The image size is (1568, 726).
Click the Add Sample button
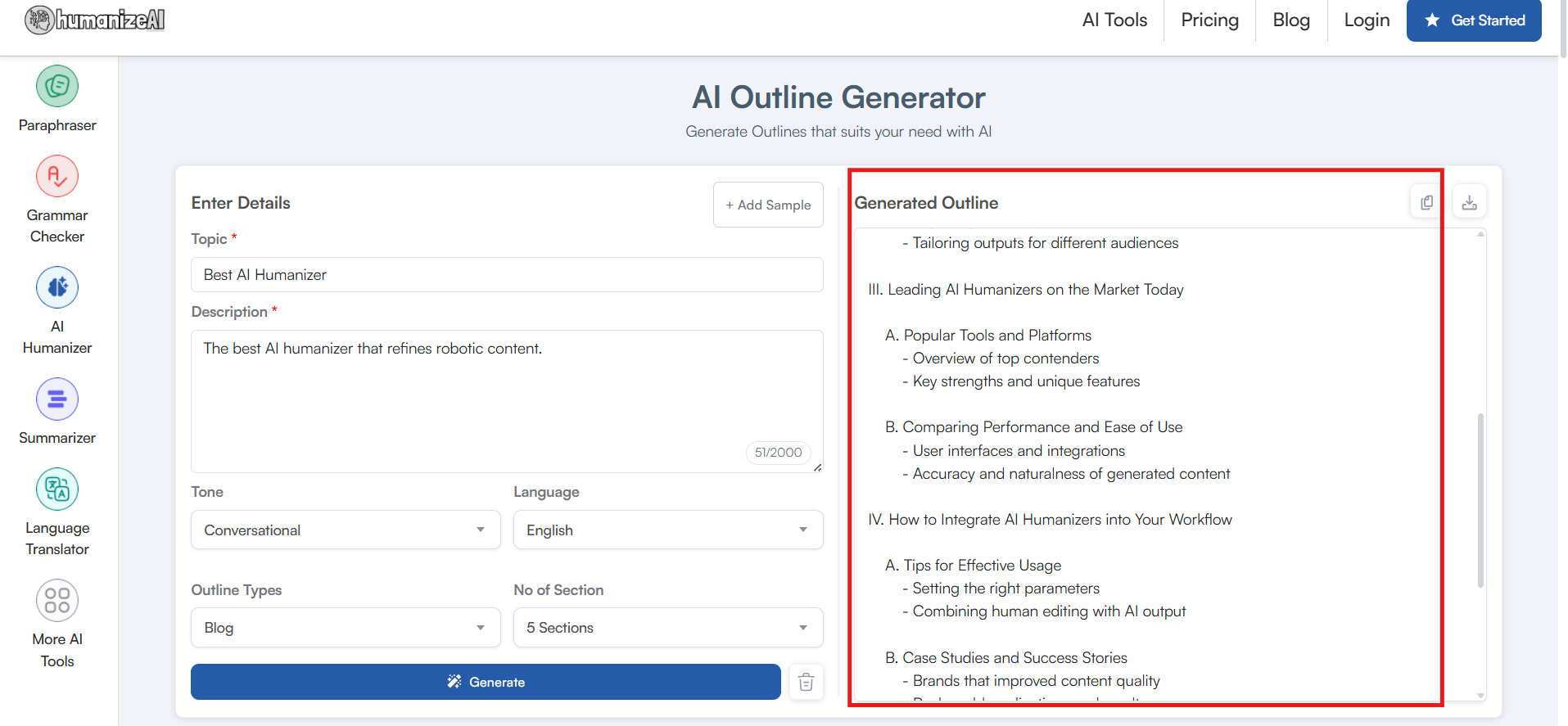pyautogui.click(x=768, y=205)
